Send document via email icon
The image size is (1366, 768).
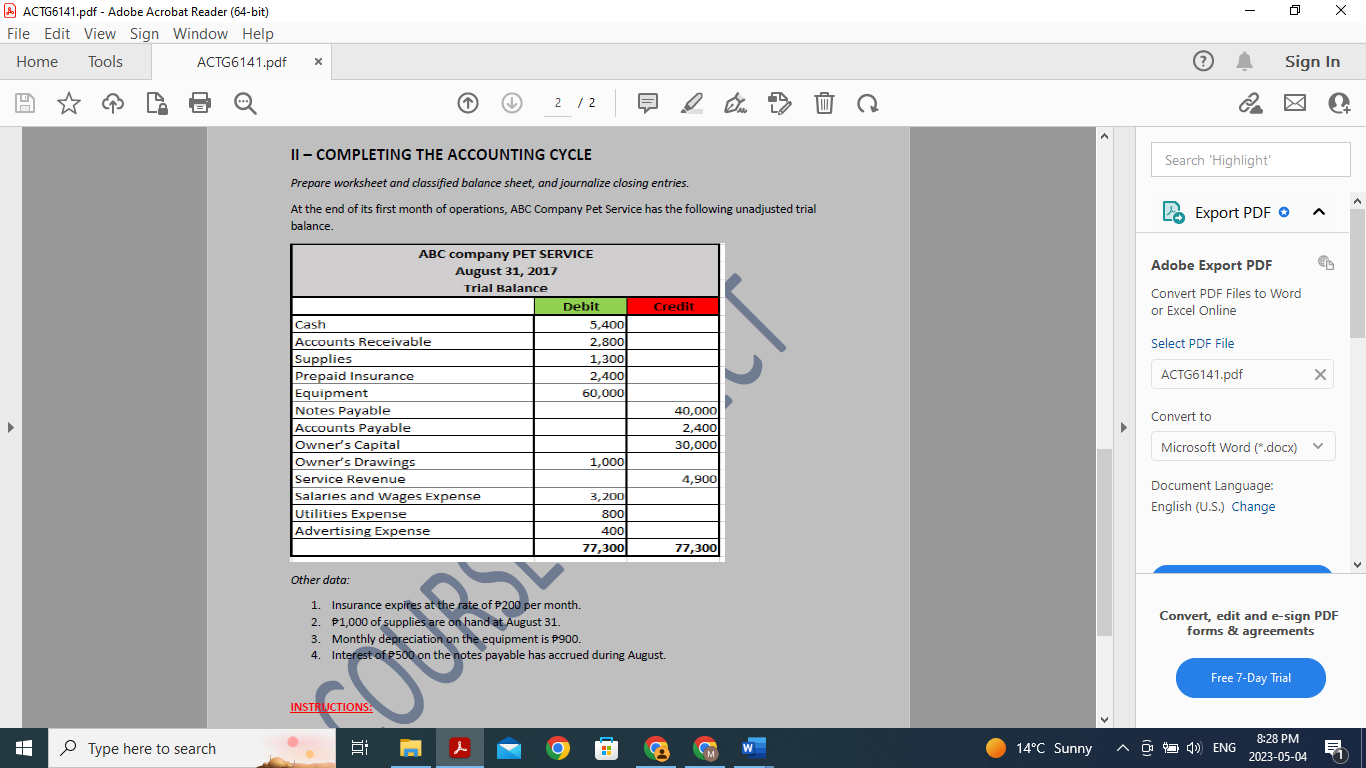(1295, 103)
